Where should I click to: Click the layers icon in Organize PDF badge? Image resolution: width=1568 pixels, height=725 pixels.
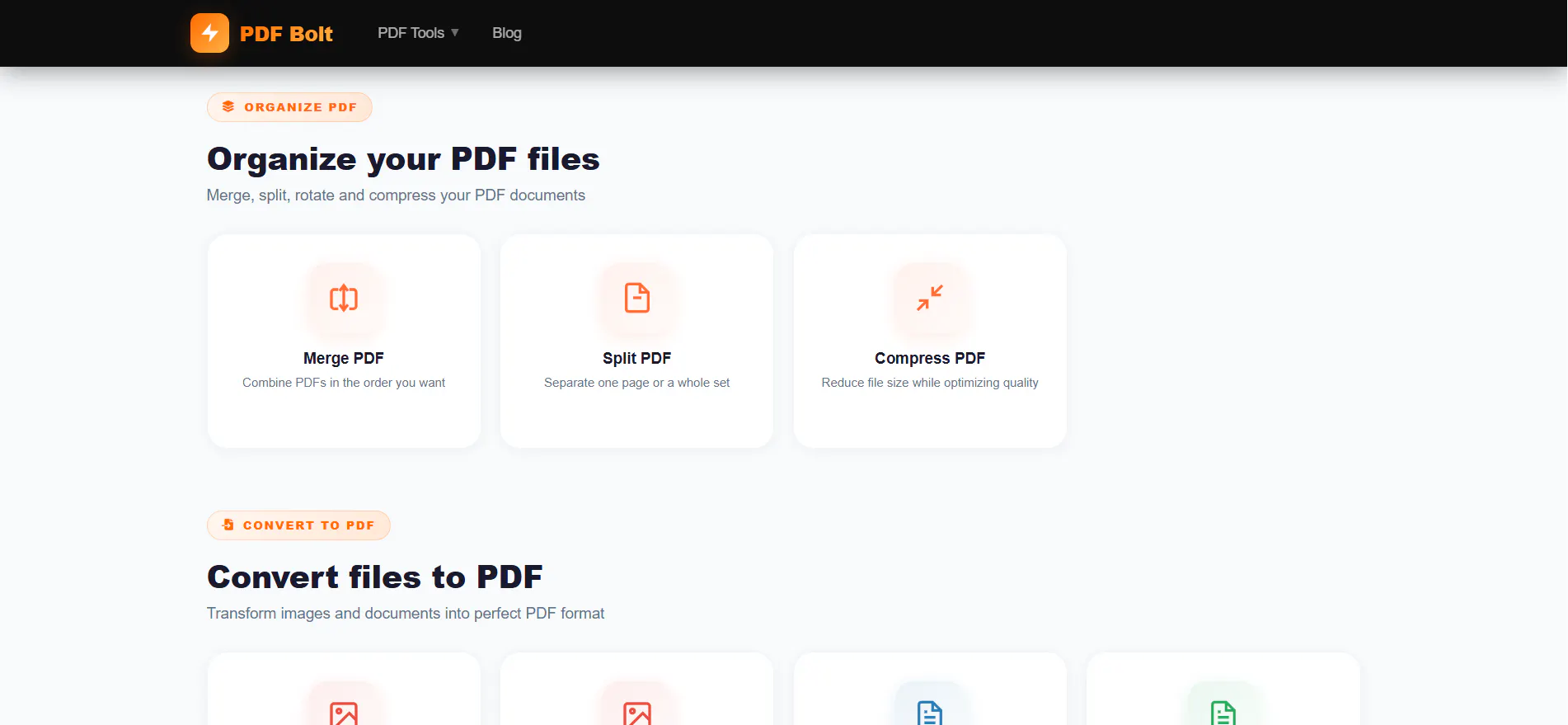(228, 106)
